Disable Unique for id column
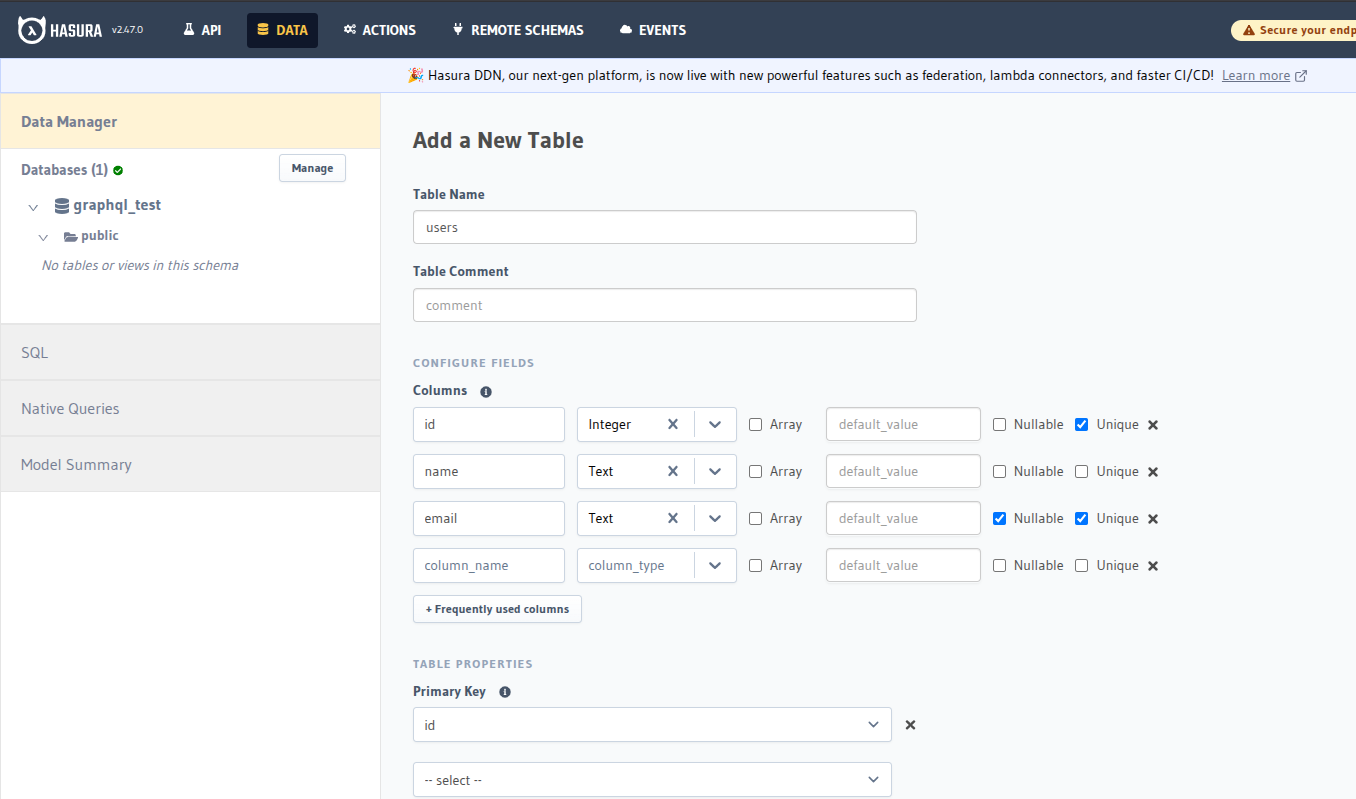 1082,424
